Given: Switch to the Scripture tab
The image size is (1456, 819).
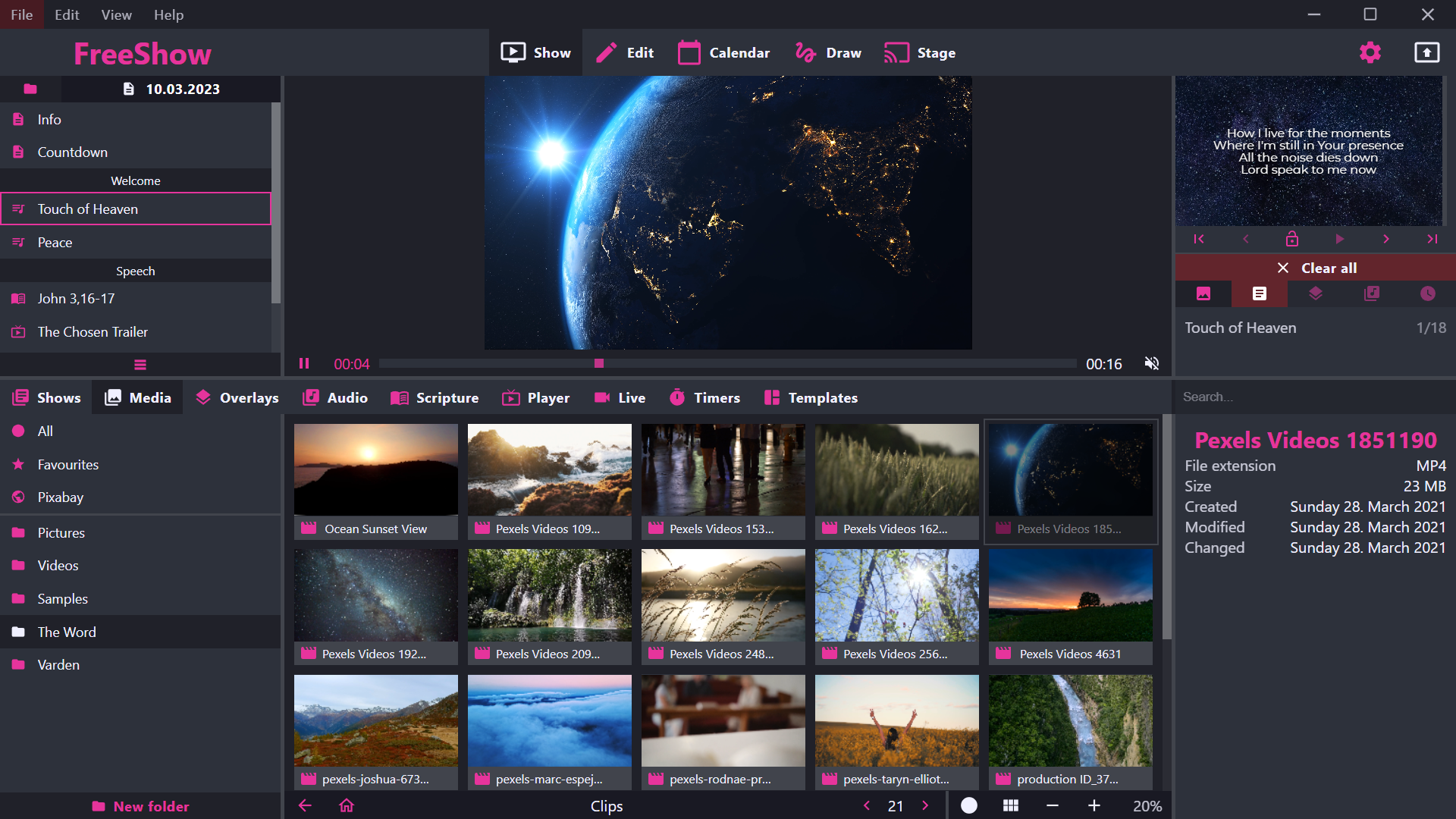Looking at the screenshot, I should [x=435, y=397].
